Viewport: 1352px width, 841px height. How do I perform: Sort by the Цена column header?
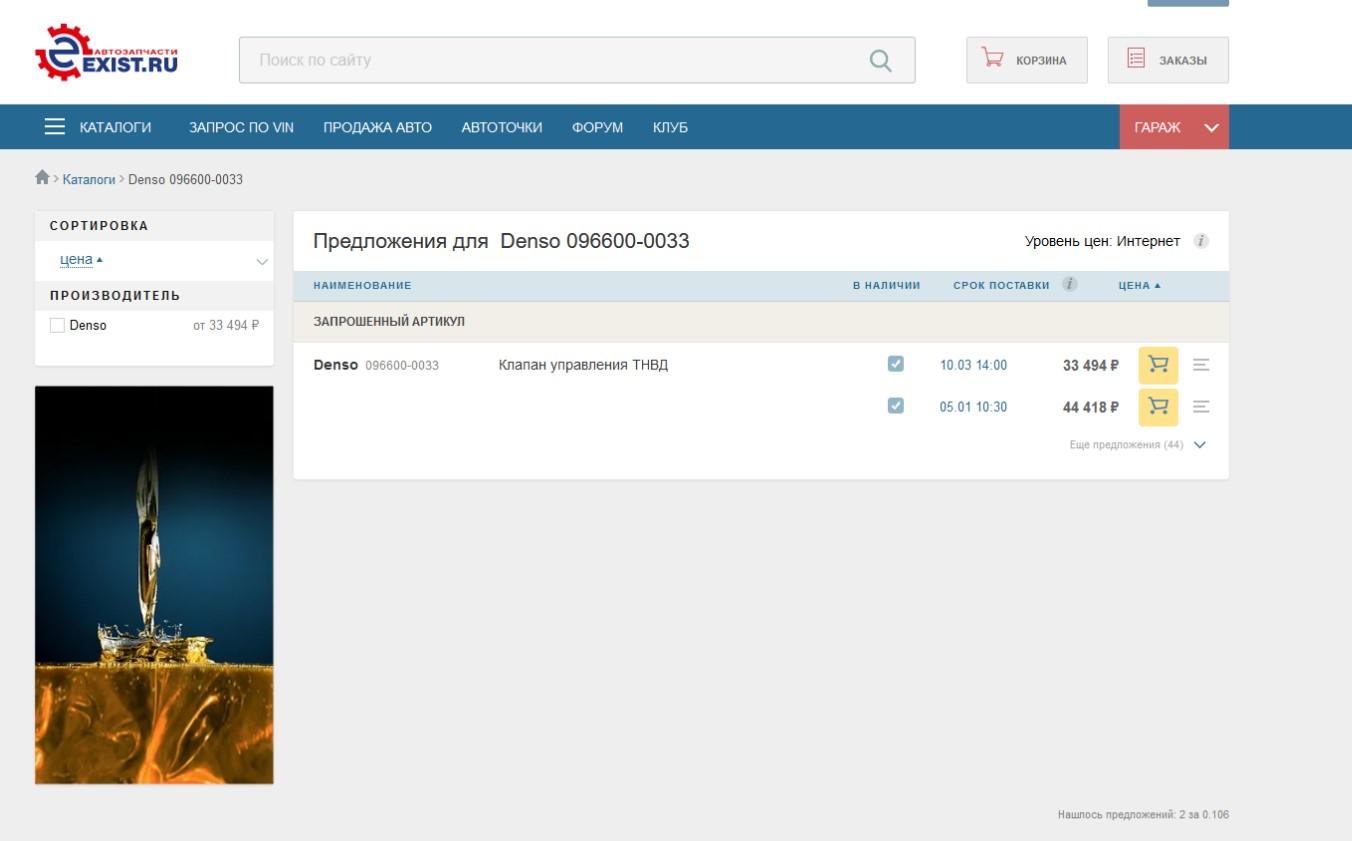1139,286
